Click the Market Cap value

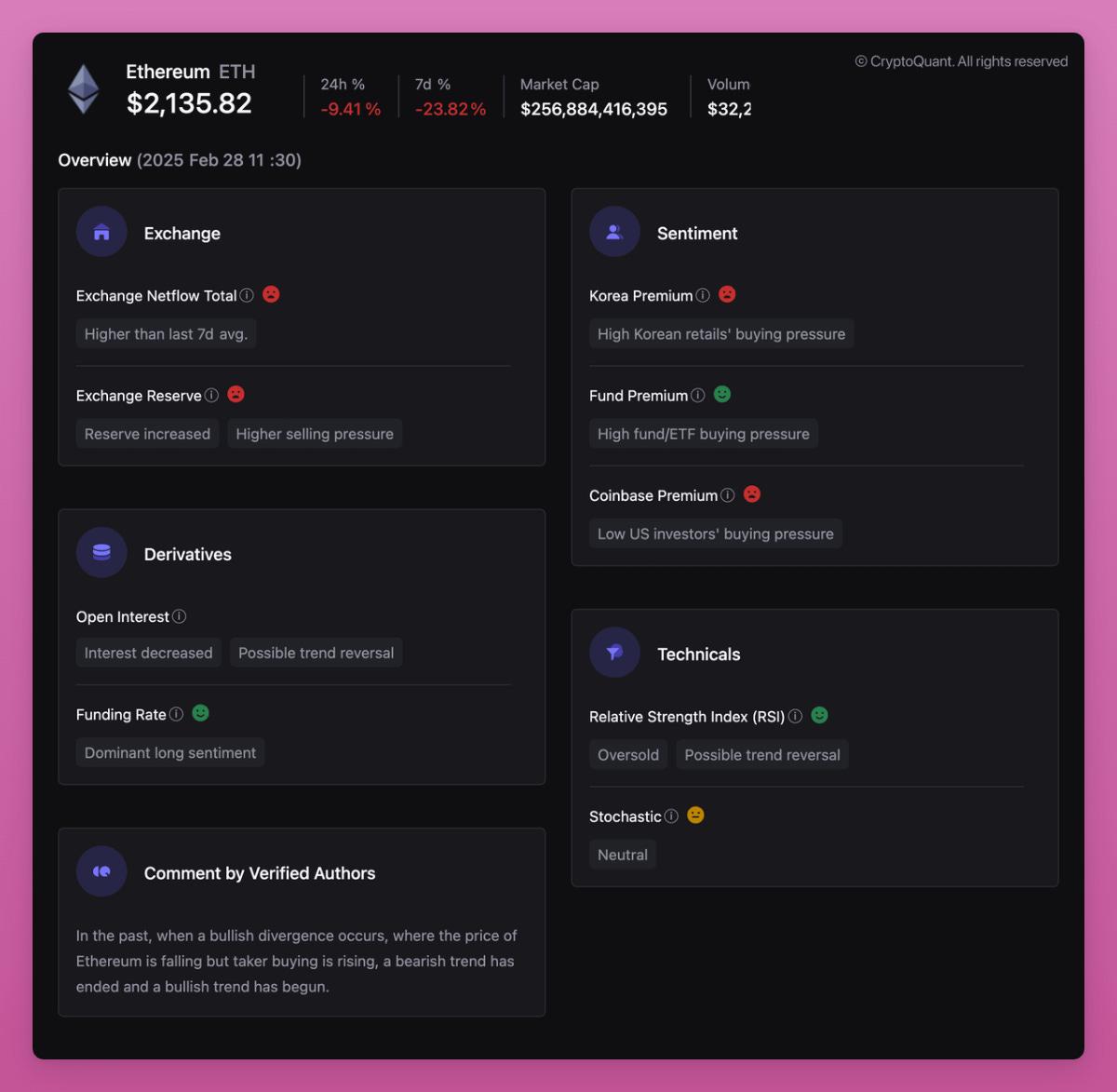pyautogui.click(x=594, y=109)
